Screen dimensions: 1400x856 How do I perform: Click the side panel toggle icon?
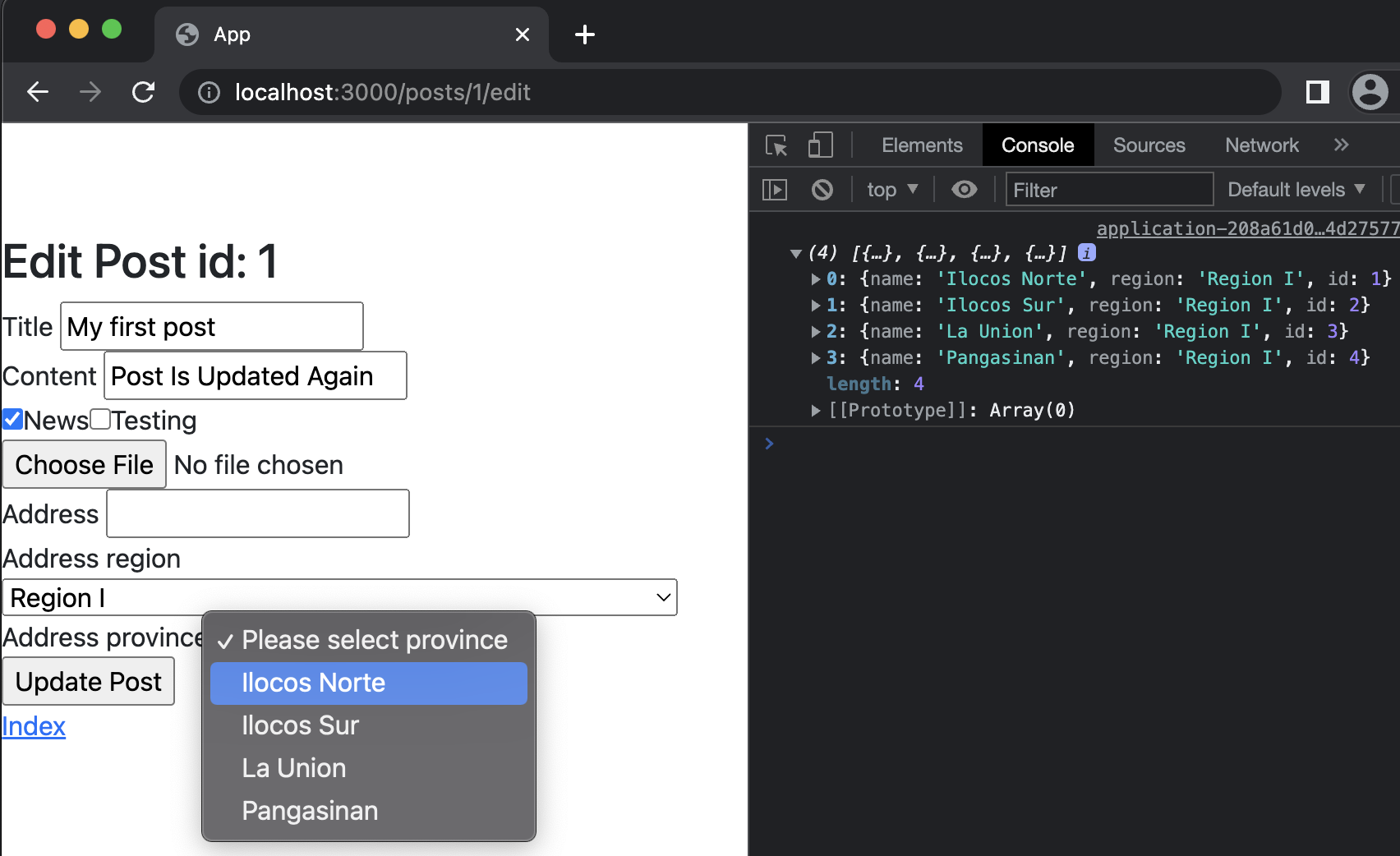click(1317, 92)
